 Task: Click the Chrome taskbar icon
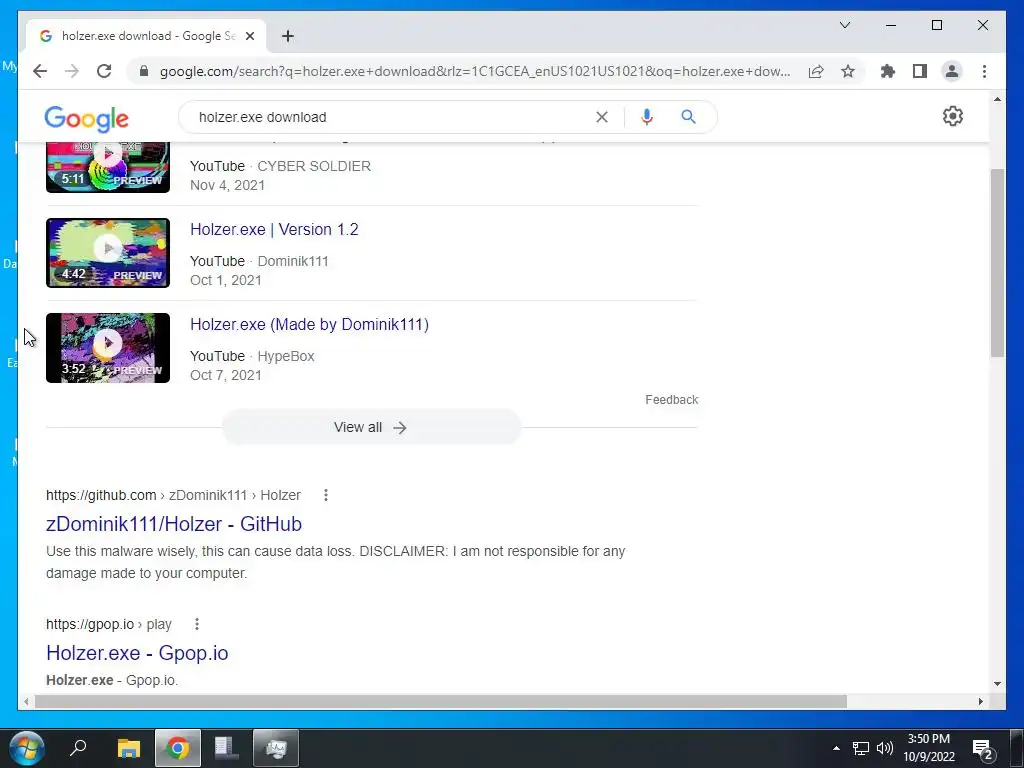coord(178,748)
